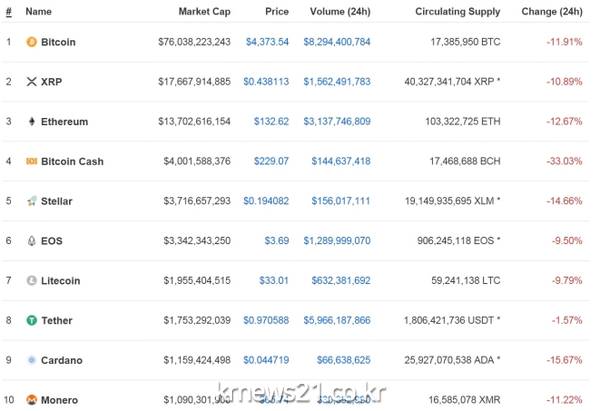The width and height of the screenshot is (600, 411).
Task: Click the Bitcoin Cash logo icon
Action: click(x=32, y=161)
